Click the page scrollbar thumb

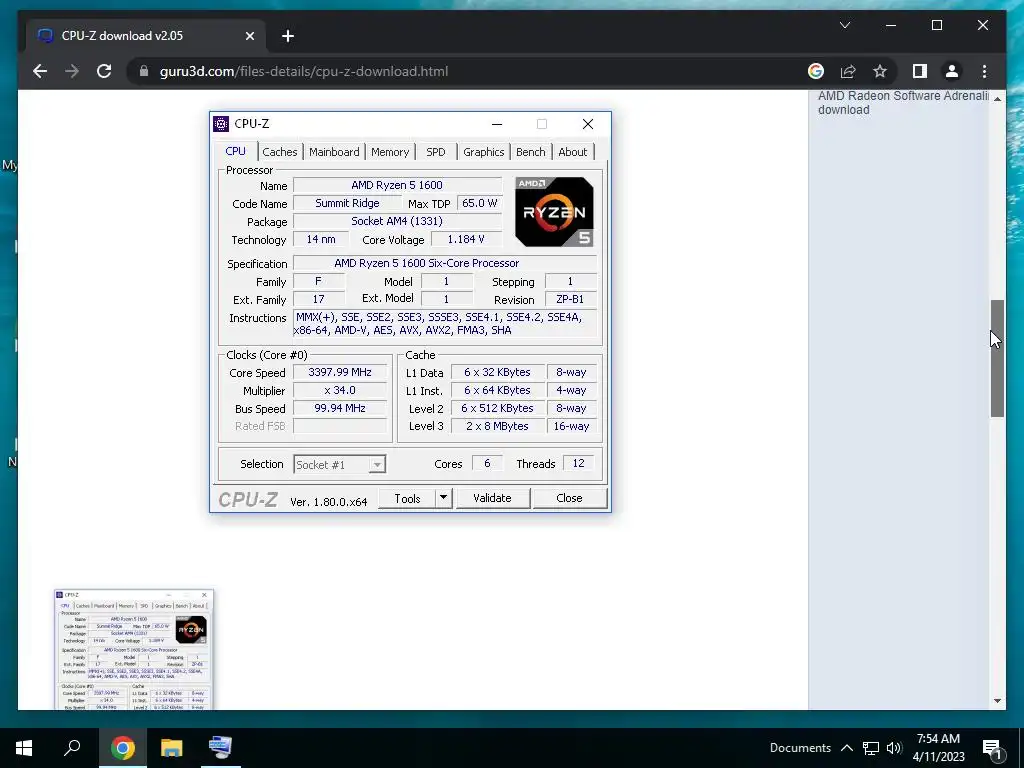coord(997,358)
